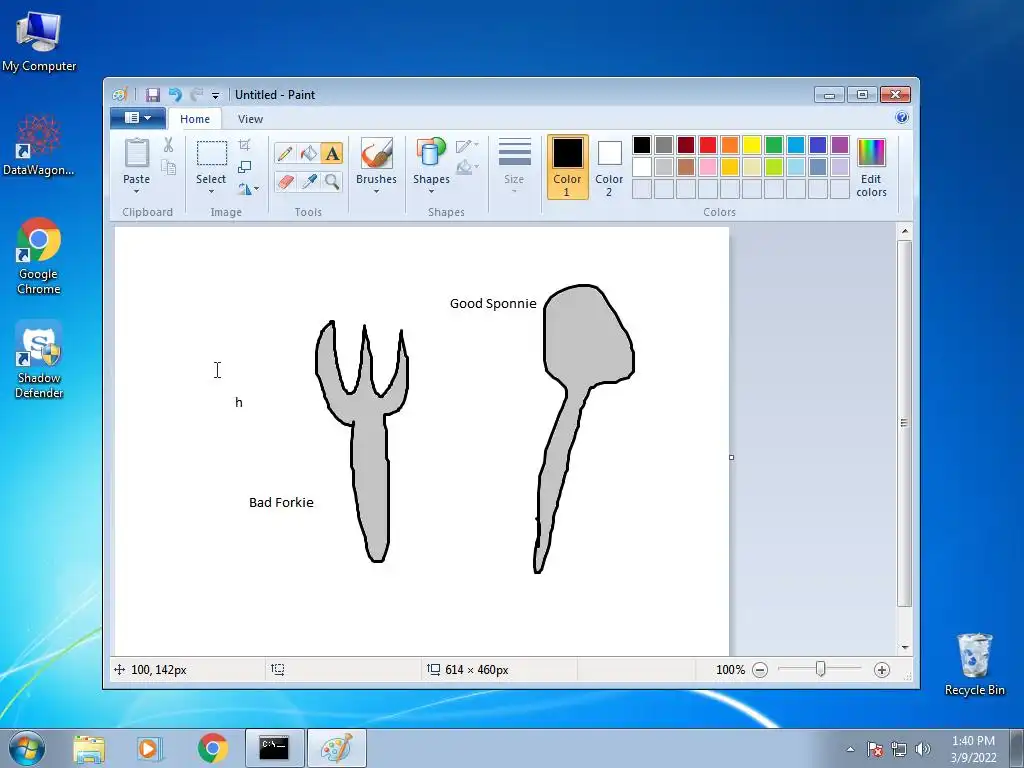The image size is (1024, 768).
Task: Open Shadow Defender desktop shortcut
Action: pyautogui.click(x=39, y=360)
